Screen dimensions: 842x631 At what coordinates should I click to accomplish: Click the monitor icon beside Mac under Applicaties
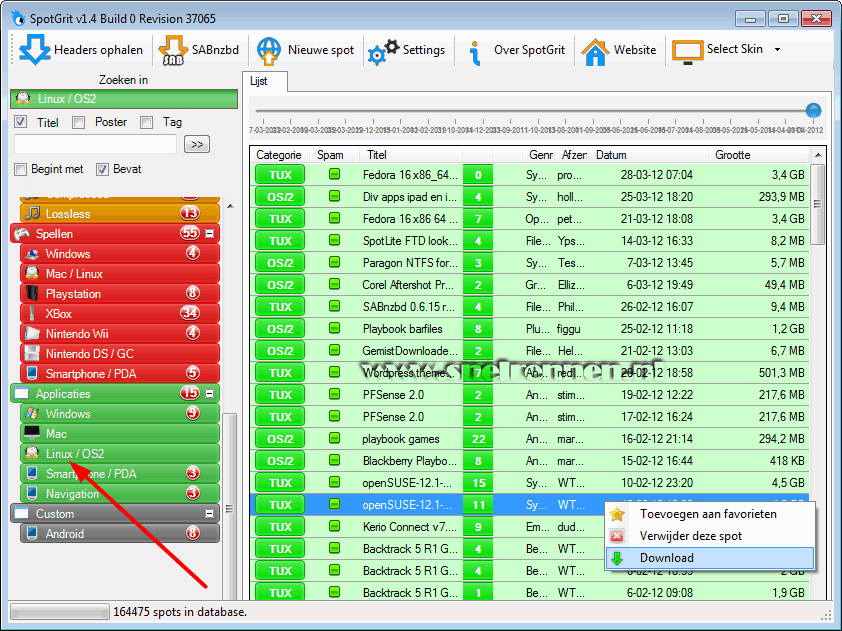[32, 433]
